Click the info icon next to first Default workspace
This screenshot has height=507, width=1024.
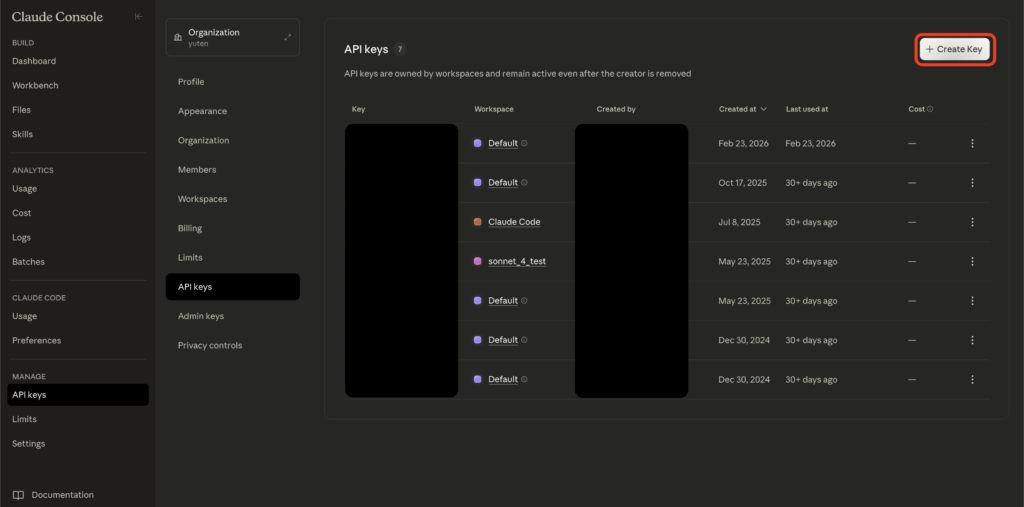point(525,143)
